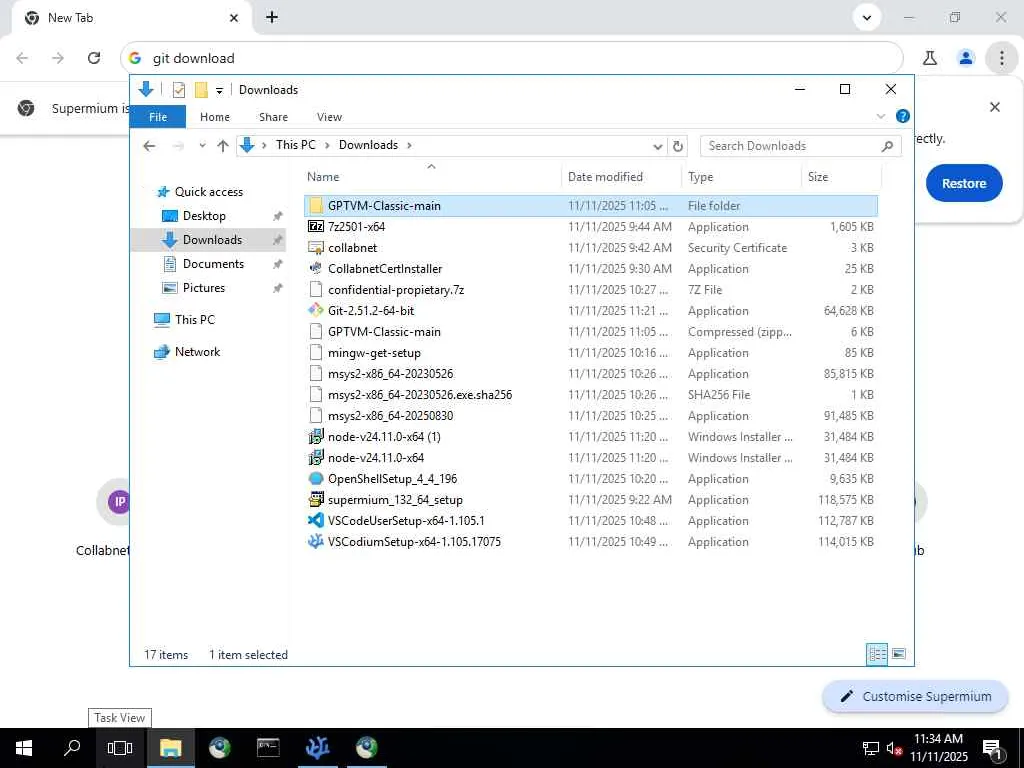Click the search magnifier in Search Downloads

tap(887, 146)
